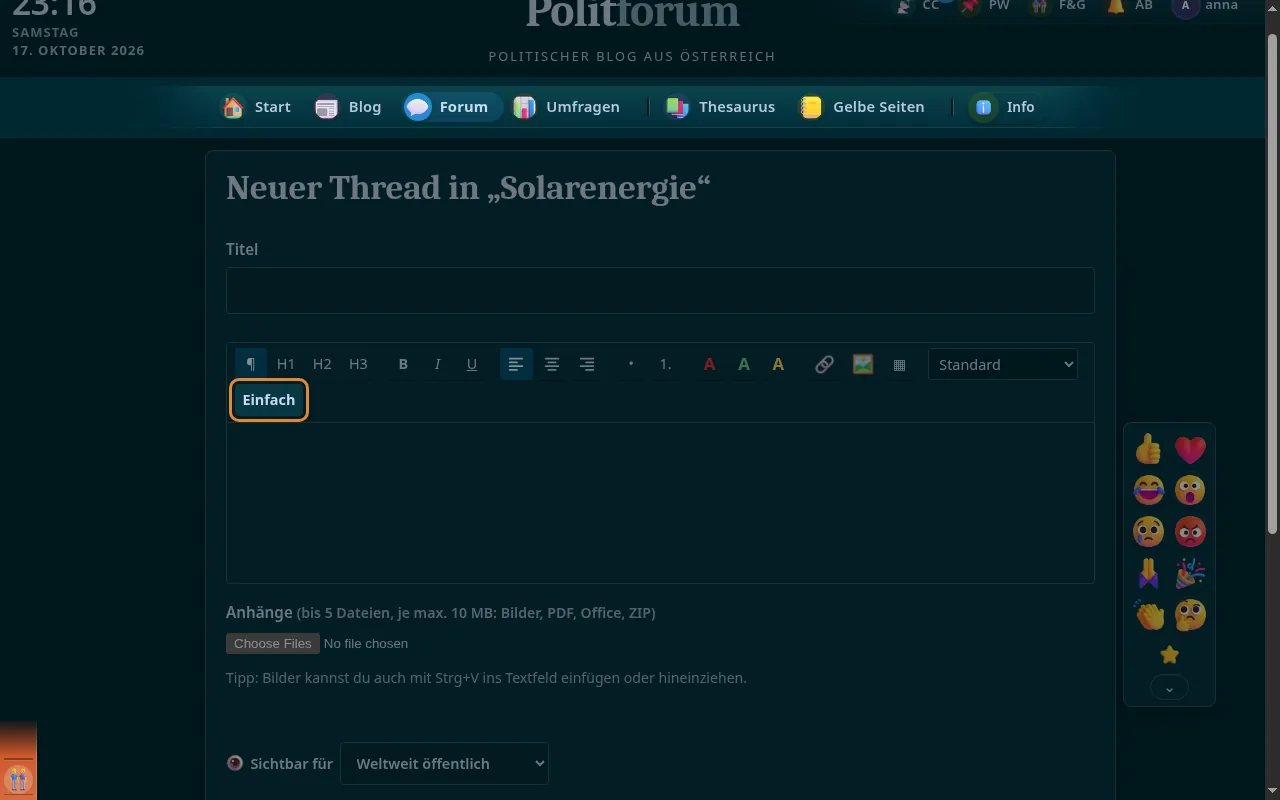This screenshot has width=1280, height=800.
Task: Click the pinned PW pushpin icon
Action: click(x=982, y=7)
